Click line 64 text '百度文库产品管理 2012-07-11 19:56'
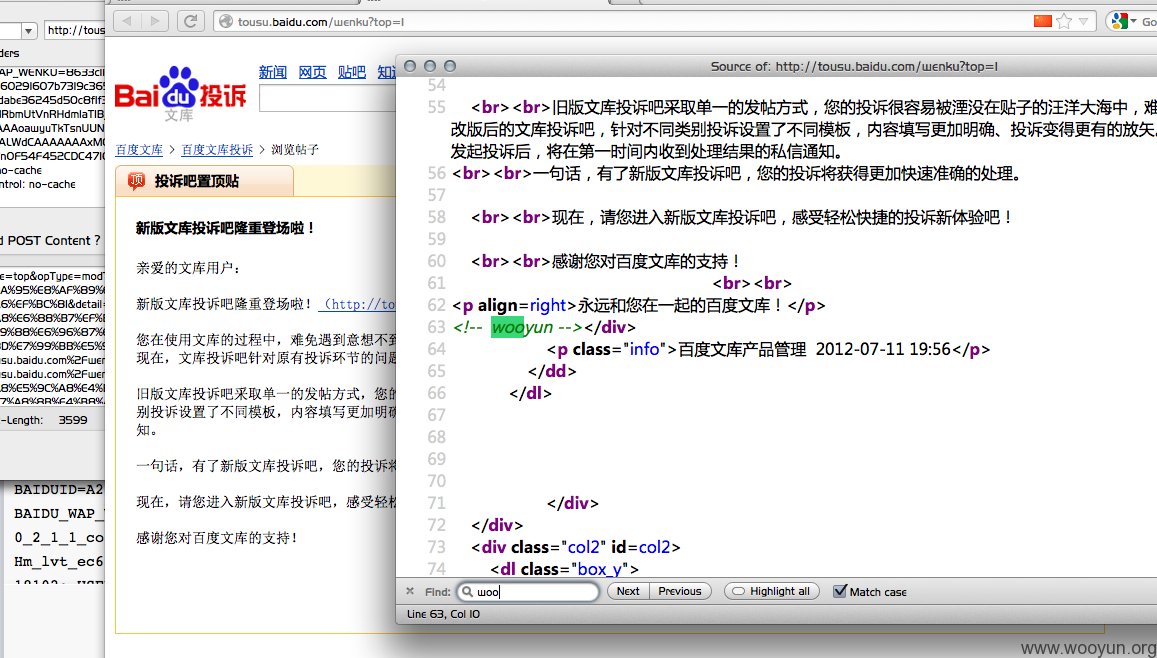The width and height of the screenshot is (1157, 658). [814, 349]
